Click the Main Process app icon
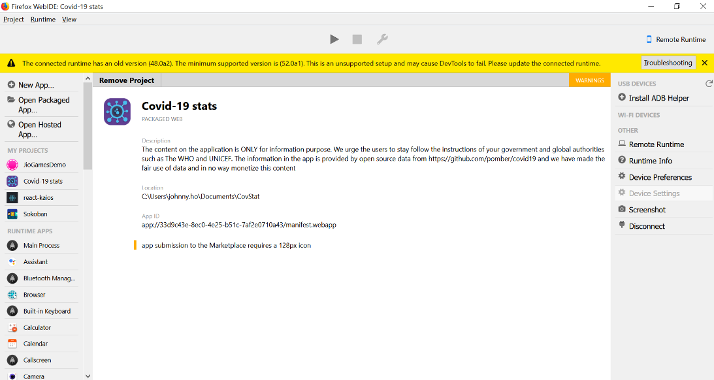Image resolution: width=714 pixels, height=380 pixels. pyautogui.click(x=12, y=245)
